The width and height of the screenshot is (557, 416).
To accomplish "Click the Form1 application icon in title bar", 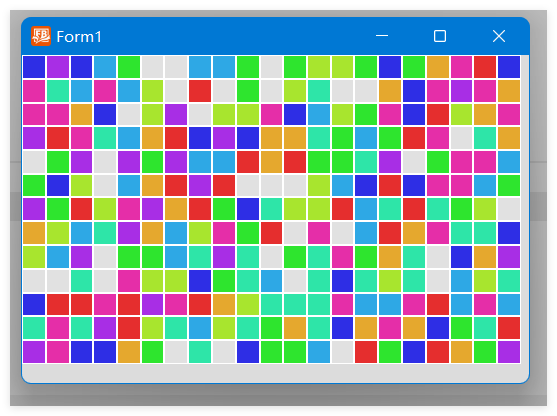I will [41, 36].
